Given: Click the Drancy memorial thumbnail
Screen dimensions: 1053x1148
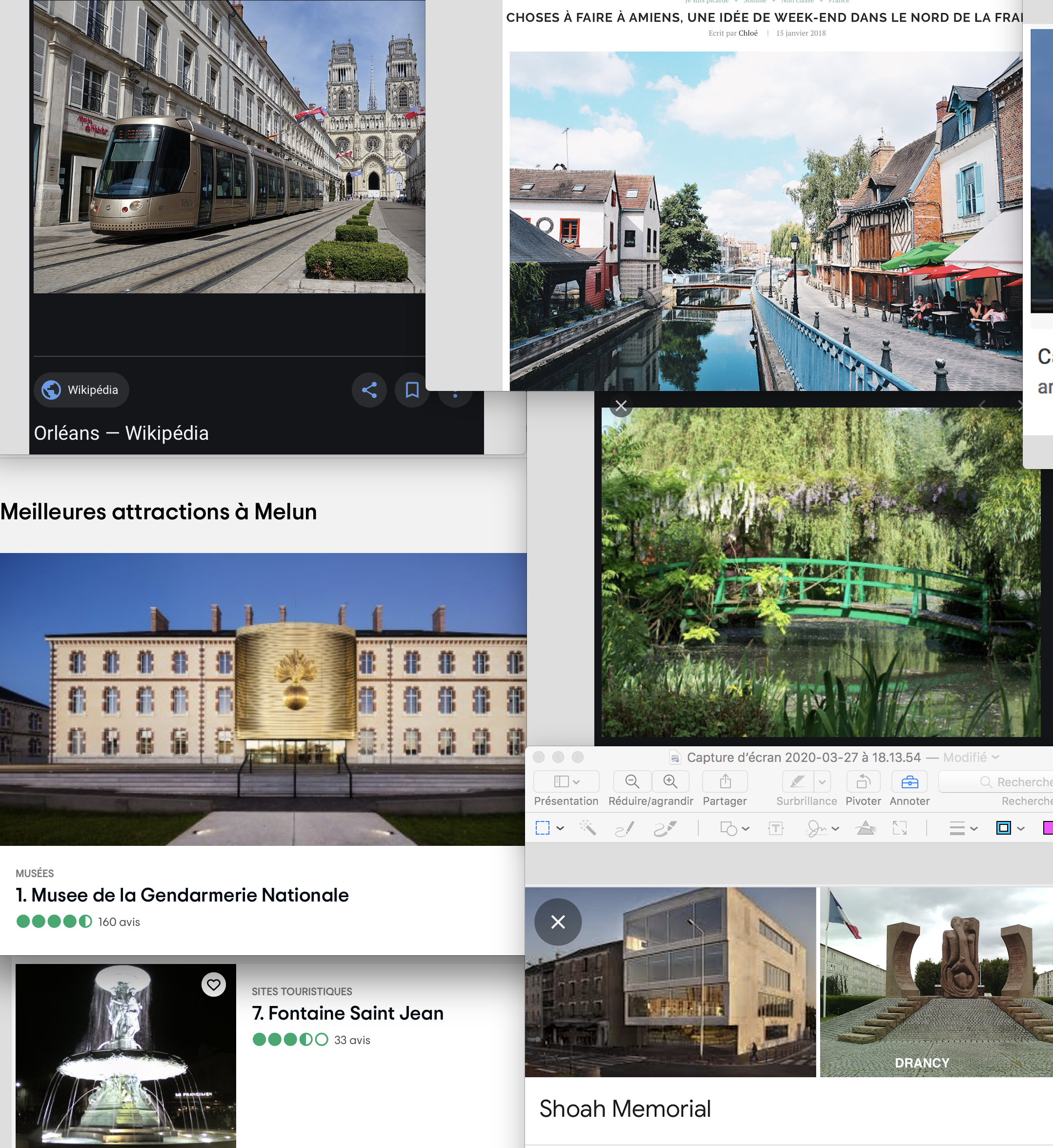Looking at the screenshot, I should point(935,982).
